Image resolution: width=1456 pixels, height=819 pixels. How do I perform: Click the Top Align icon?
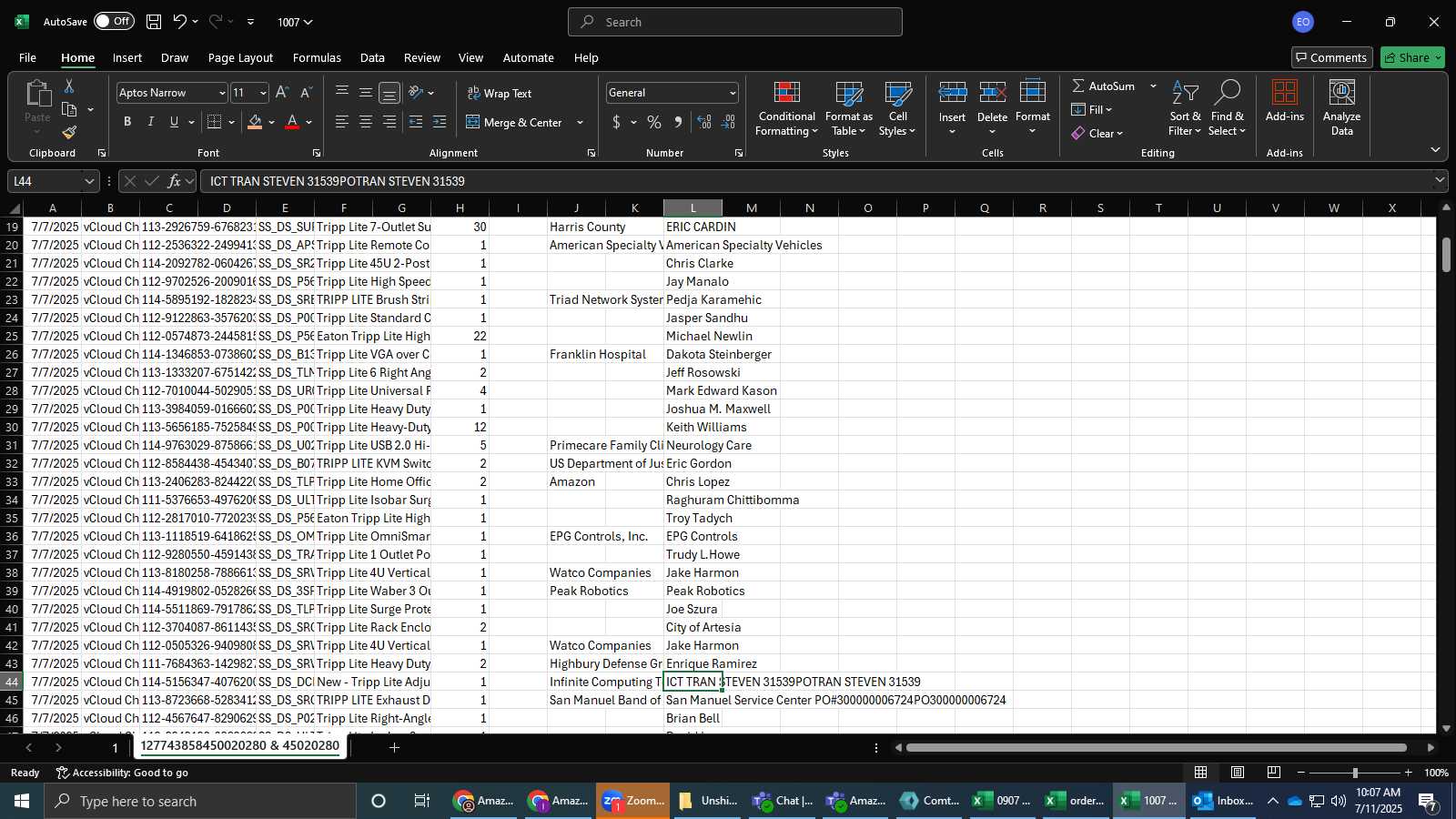342,93
